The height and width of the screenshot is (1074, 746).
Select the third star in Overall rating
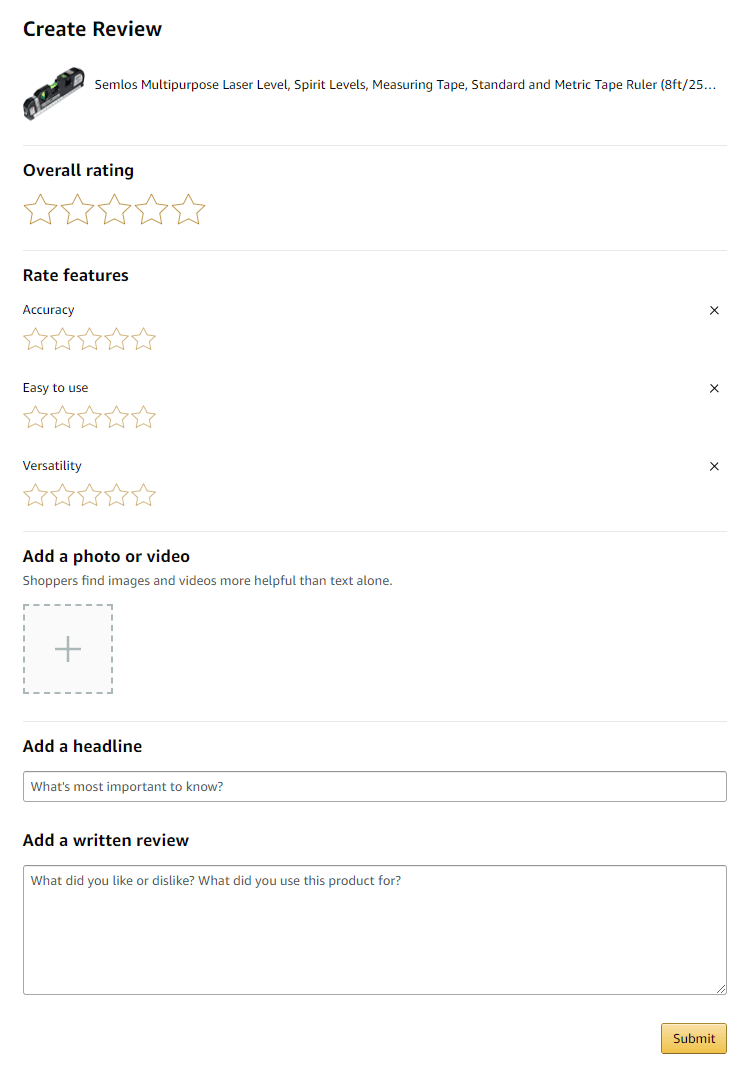tap(114, 210)
